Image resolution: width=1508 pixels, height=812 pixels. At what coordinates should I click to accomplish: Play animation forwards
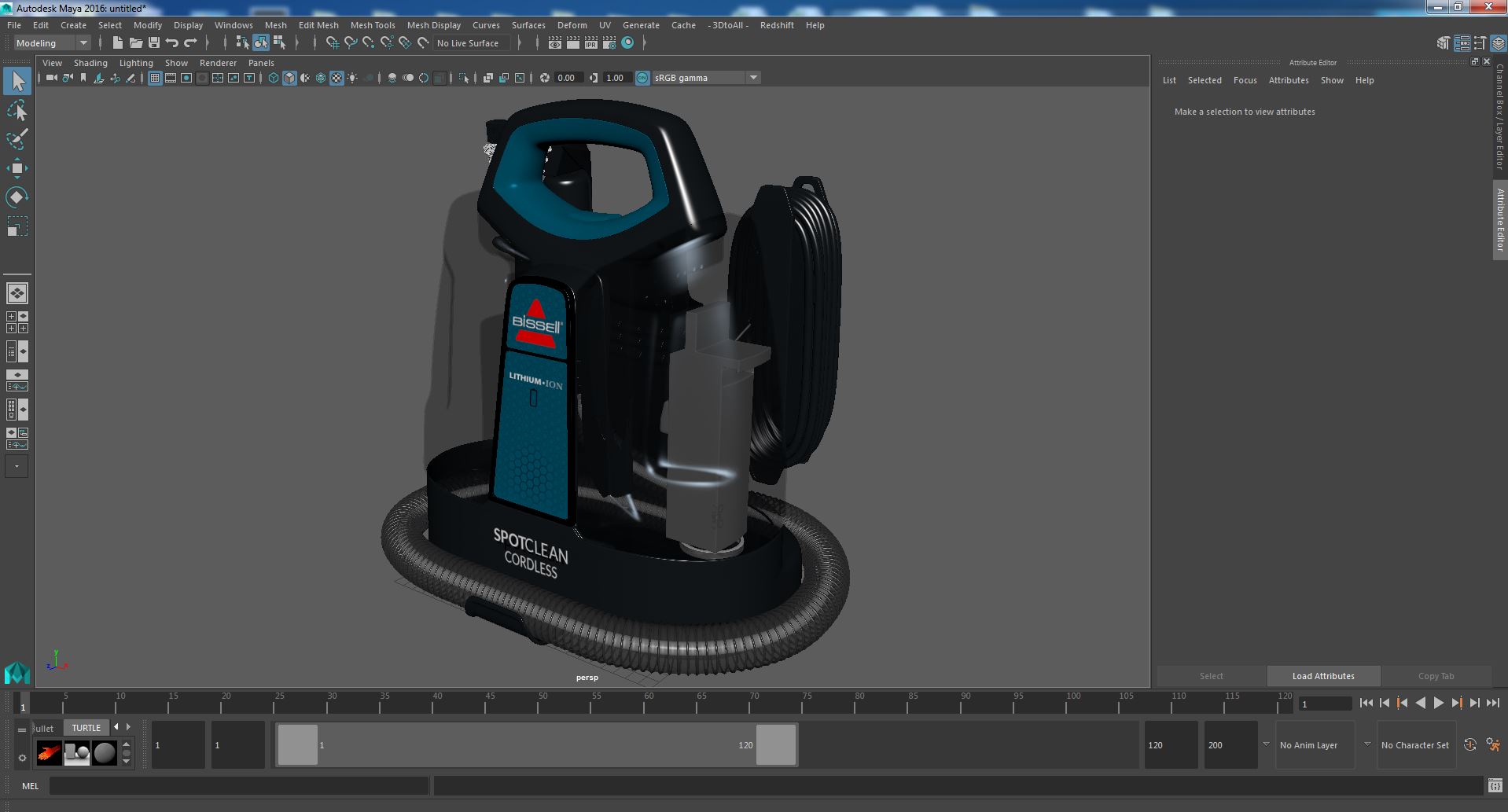coord(1438,704)
